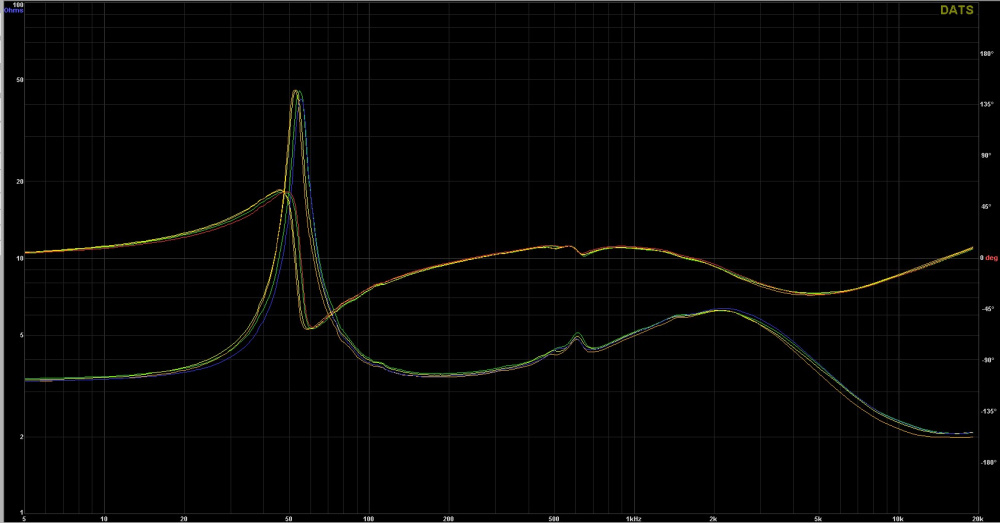Image resolution: width=1000 pixels, height=523 pixels.
Task: Click the 180° phase axis label
Action: 985,54
